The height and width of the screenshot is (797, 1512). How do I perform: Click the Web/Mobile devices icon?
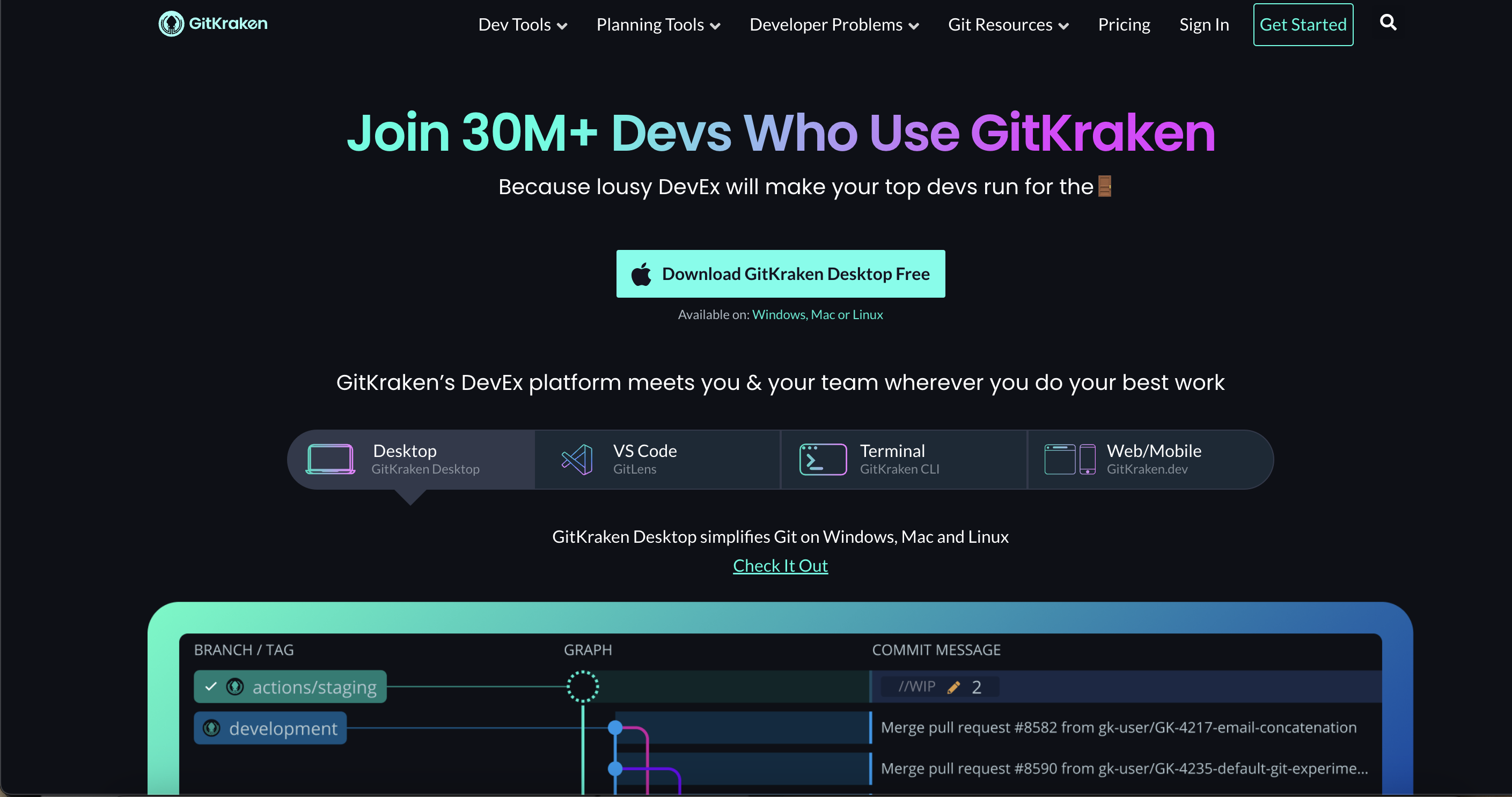[x=1069, y=459]
